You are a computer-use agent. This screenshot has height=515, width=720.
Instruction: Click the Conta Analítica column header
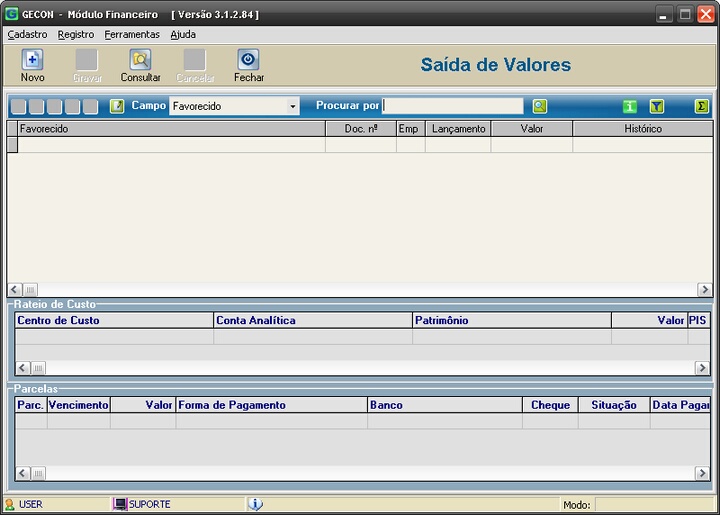pos(313,320)
